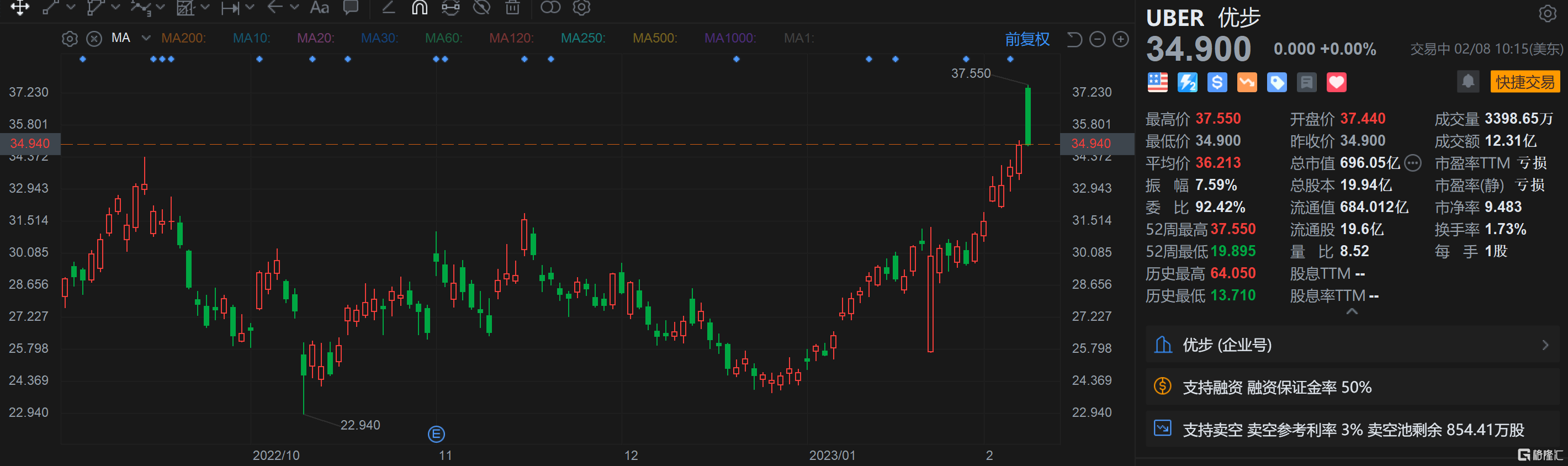Click the MA250 legend label
Screen dimensions: 1568x466
(x=583, y=38)
